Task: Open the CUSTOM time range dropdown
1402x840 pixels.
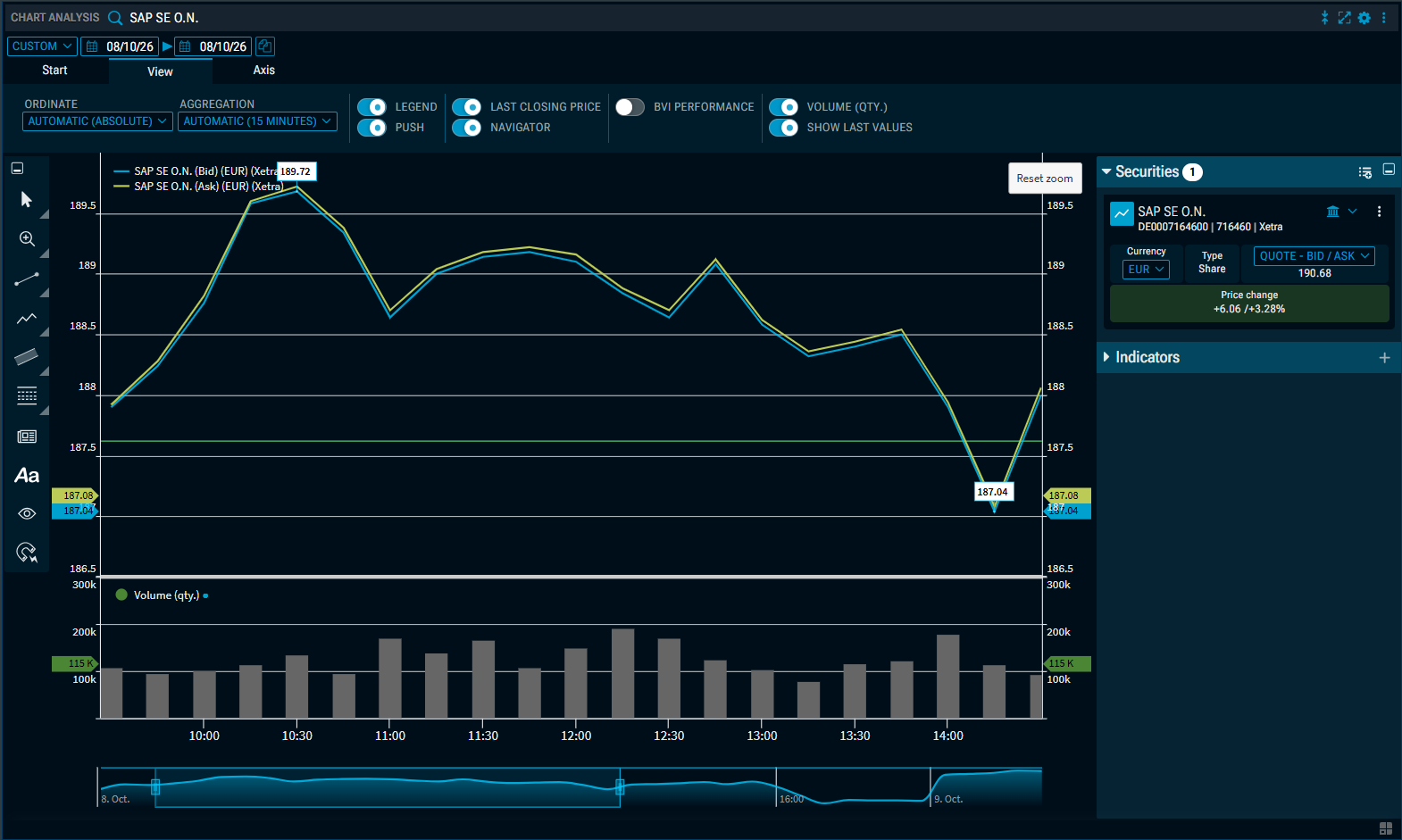Action: [x=42, y=46]
